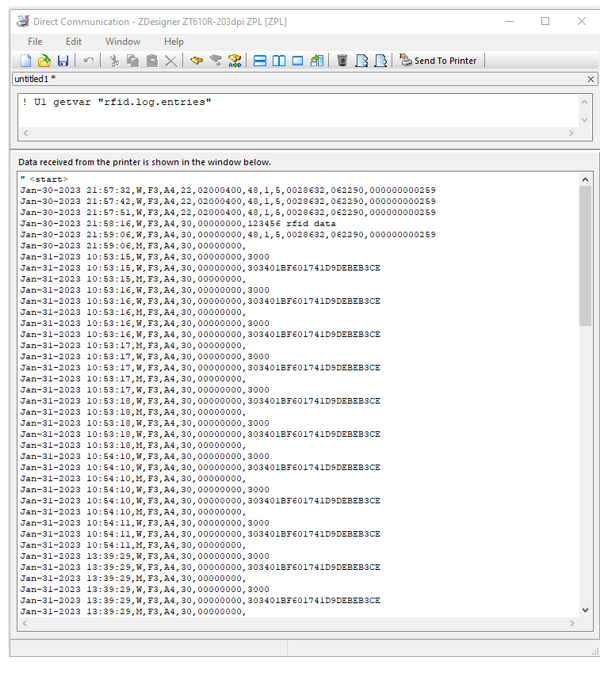612x674 pixels.
Task: Open the File menu
Action: point(35,42)
